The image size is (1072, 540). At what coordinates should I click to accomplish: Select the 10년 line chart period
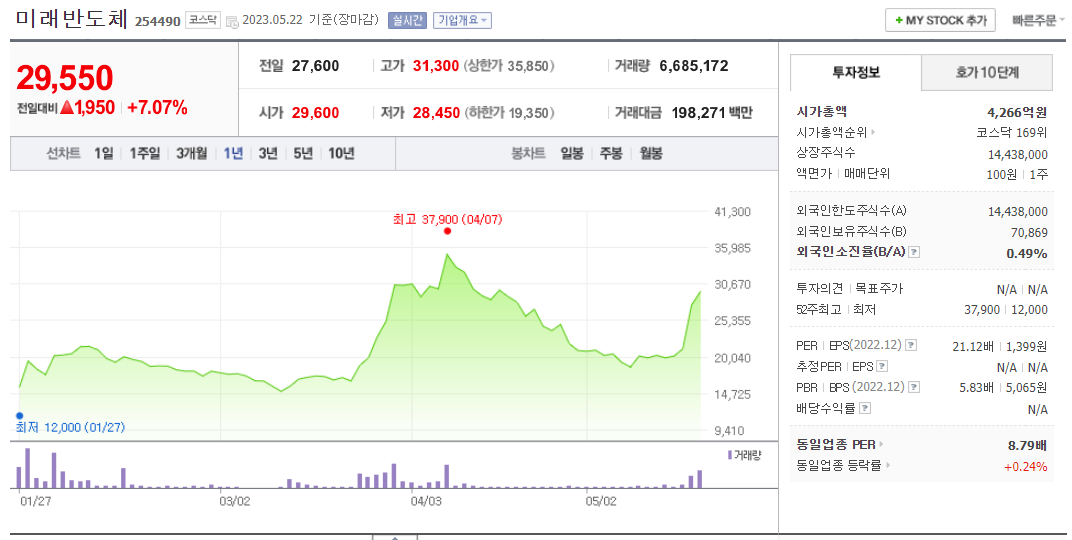[341, 153]
